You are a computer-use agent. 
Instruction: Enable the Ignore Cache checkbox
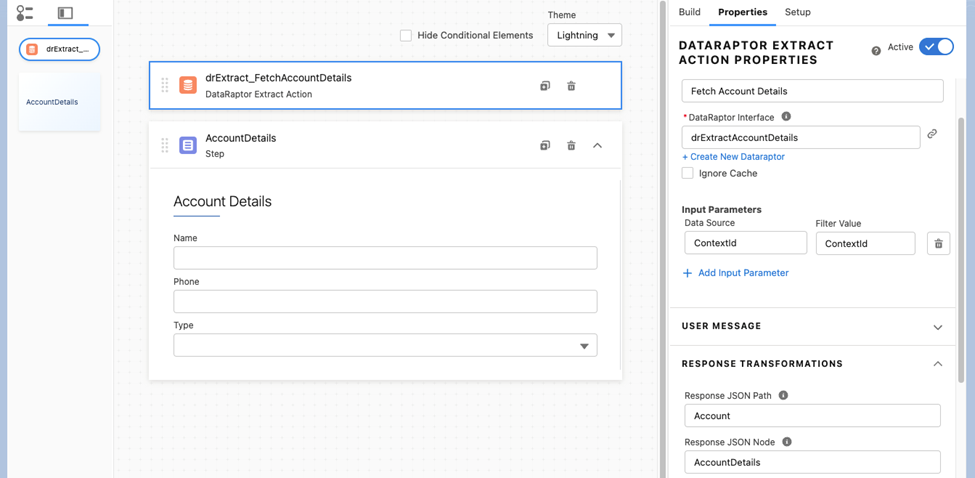687,173
